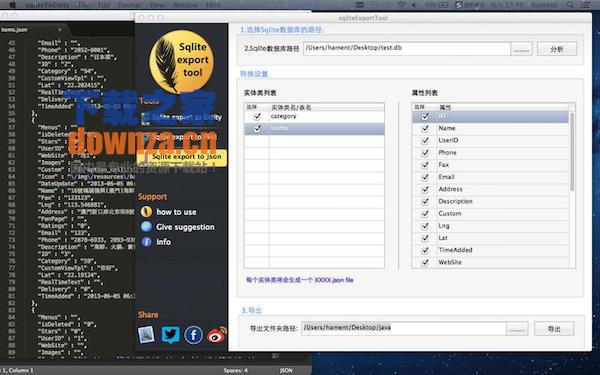Image resolution: width=600 pixels, height=375 pixels.
Task: Click the Give suggestion chat icon
Action: point(146,227)
